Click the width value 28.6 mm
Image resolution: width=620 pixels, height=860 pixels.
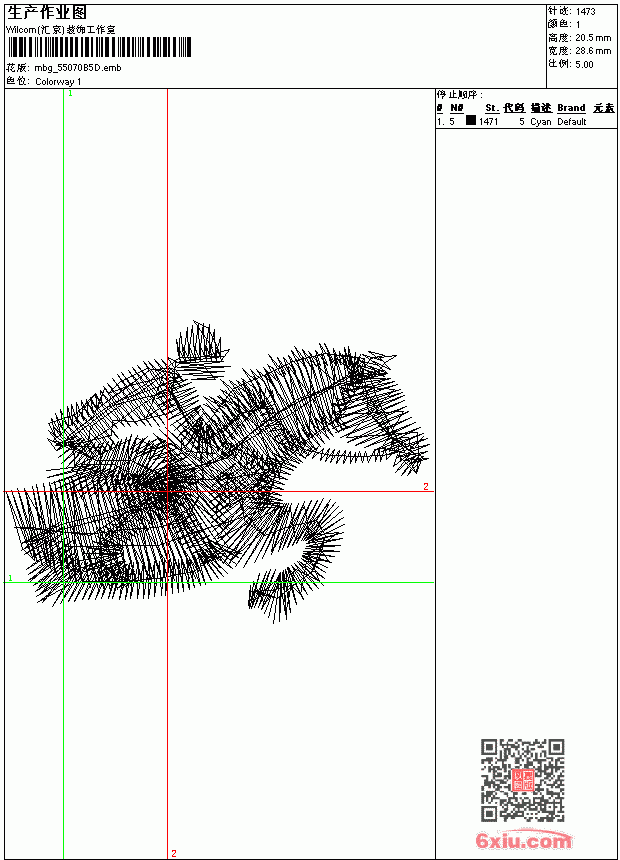pyautogui.click(x=593, y=51)
